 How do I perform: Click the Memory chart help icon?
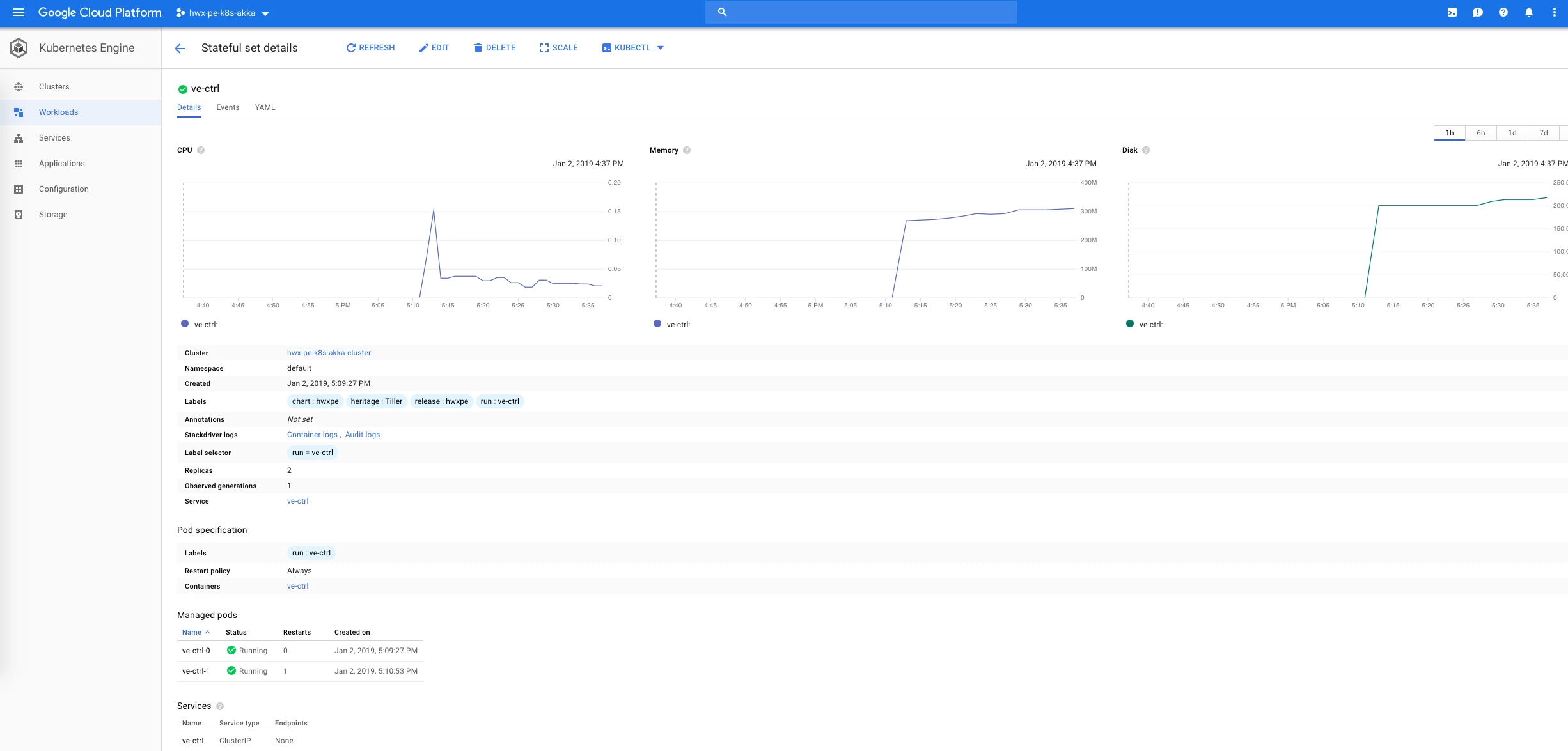tap(687, 150)
